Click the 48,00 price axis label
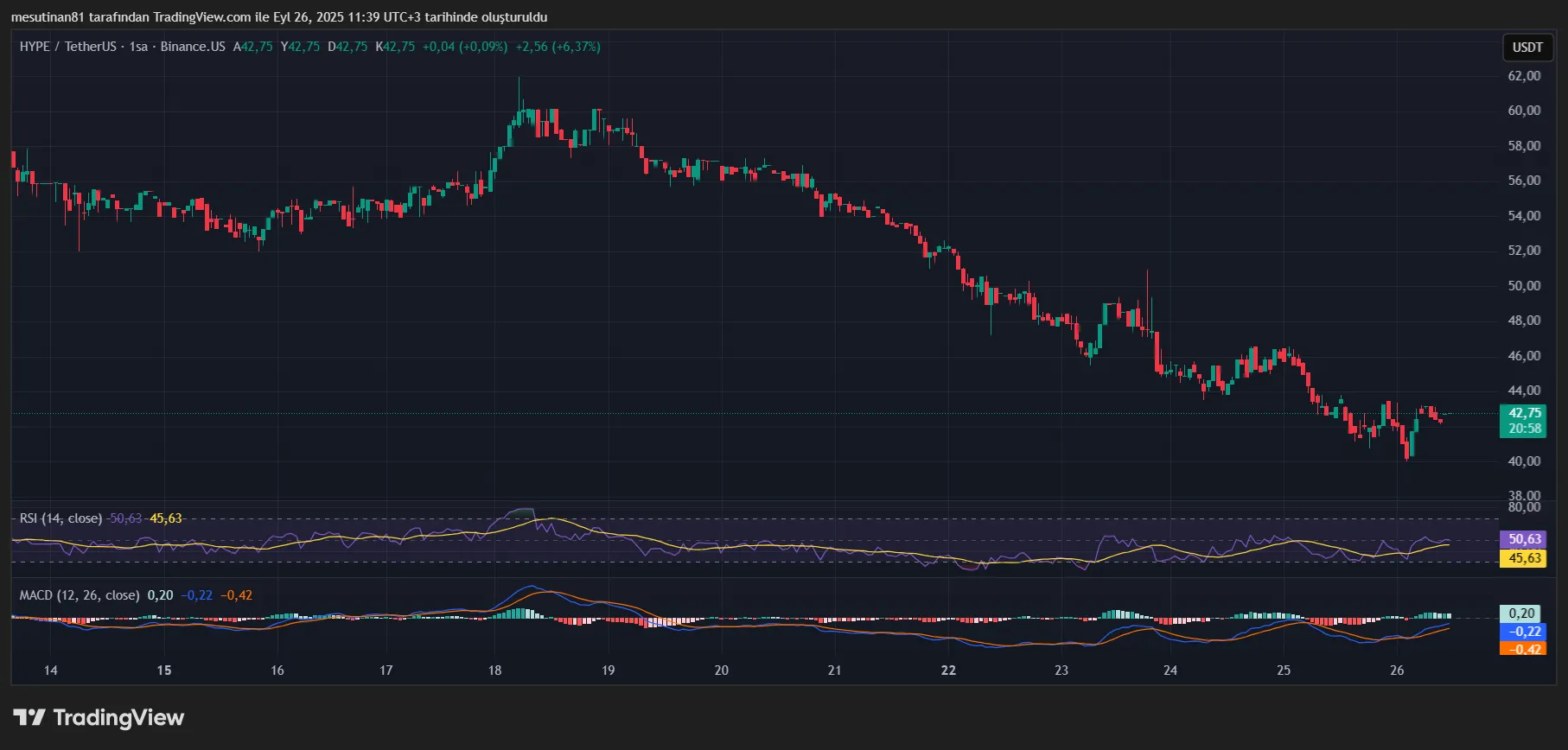The height and width of the screenshot is (750, 1568). tap(1524, 321)
